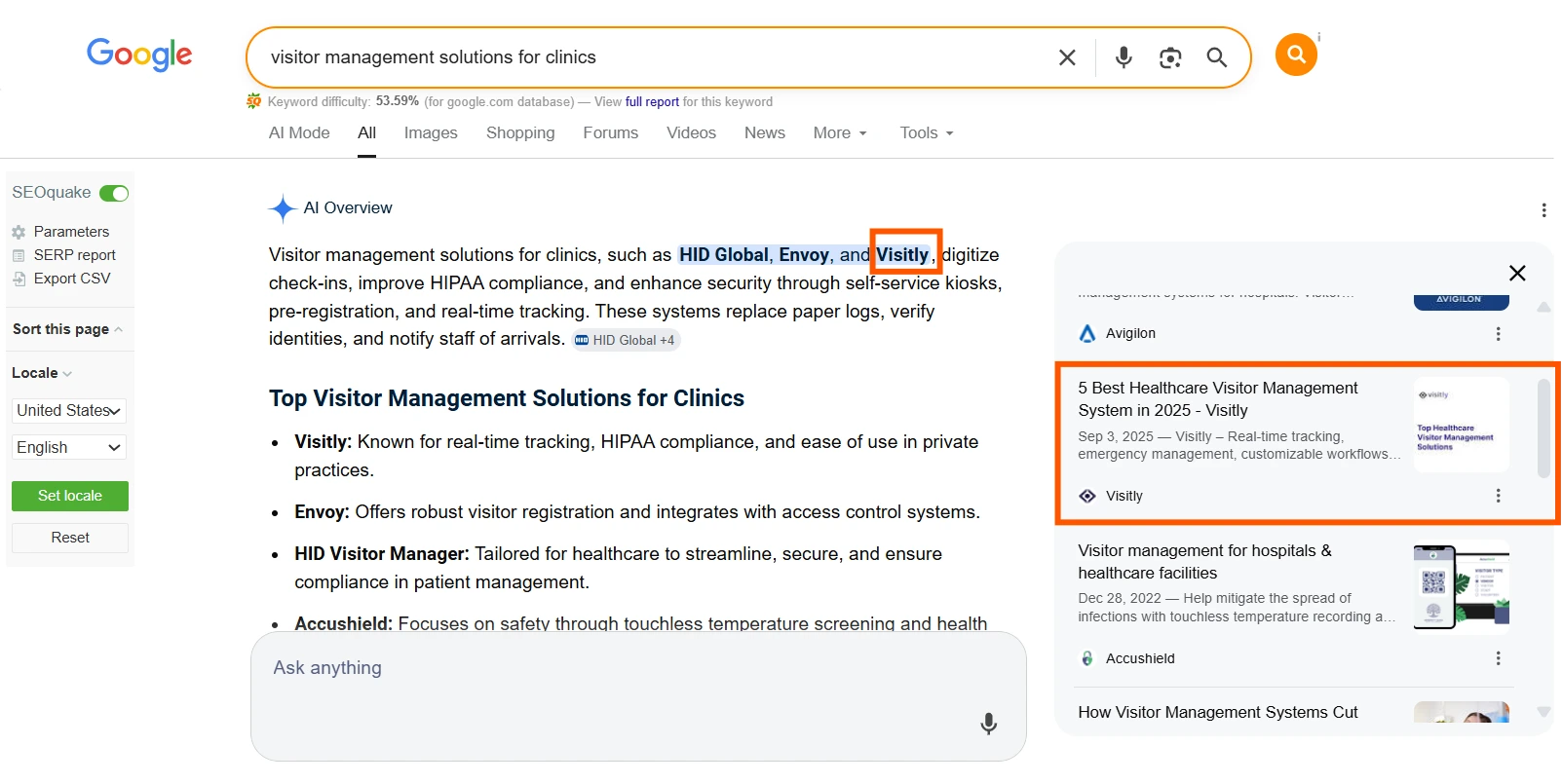Click the sources panel scrollbar thumb
The image size is (1562, 784).
1543,429
